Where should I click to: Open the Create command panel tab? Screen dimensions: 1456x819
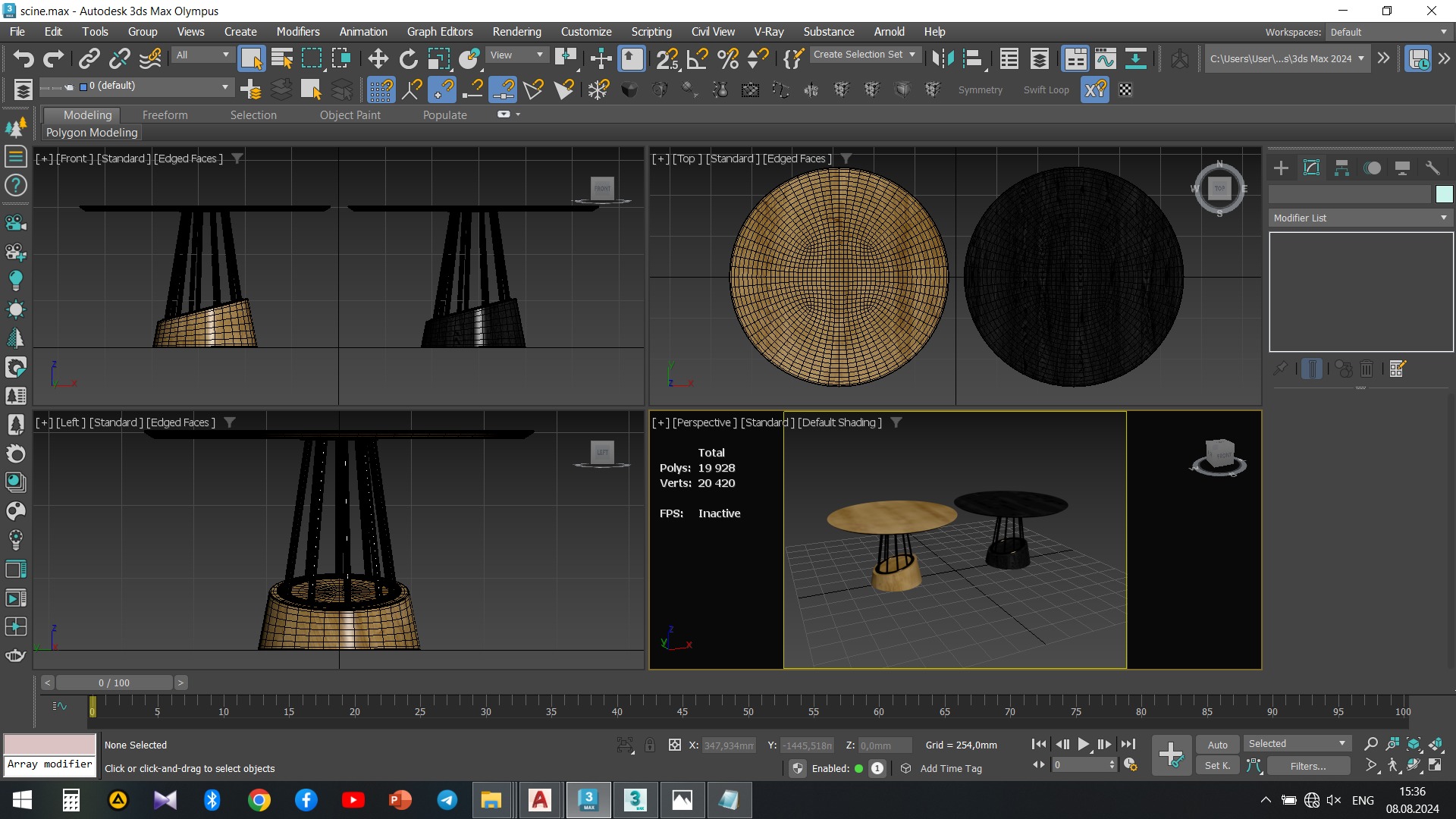point(1281,168)
